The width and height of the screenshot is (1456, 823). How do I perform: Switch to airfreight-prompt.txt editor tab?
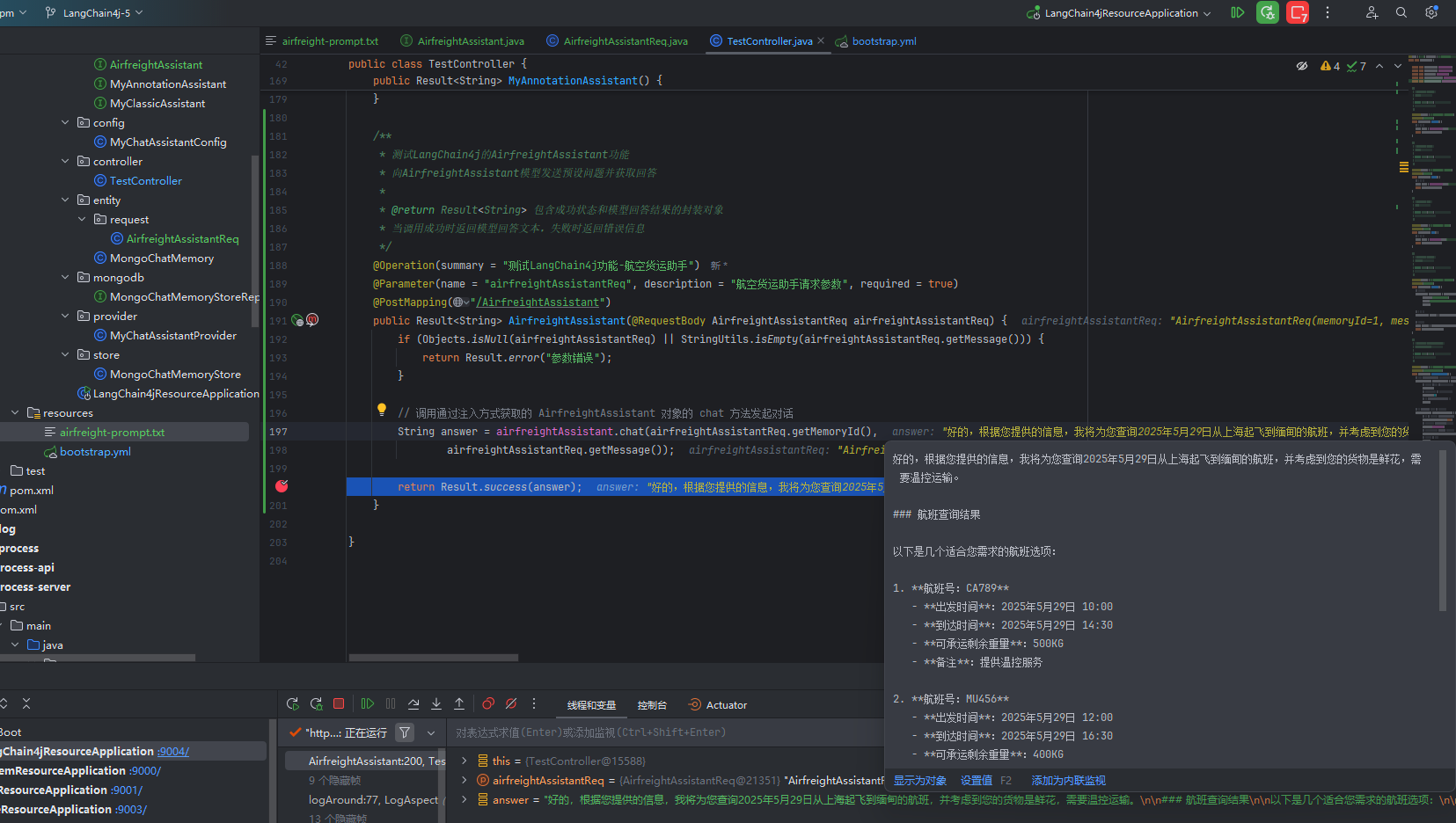pos(322,41)
